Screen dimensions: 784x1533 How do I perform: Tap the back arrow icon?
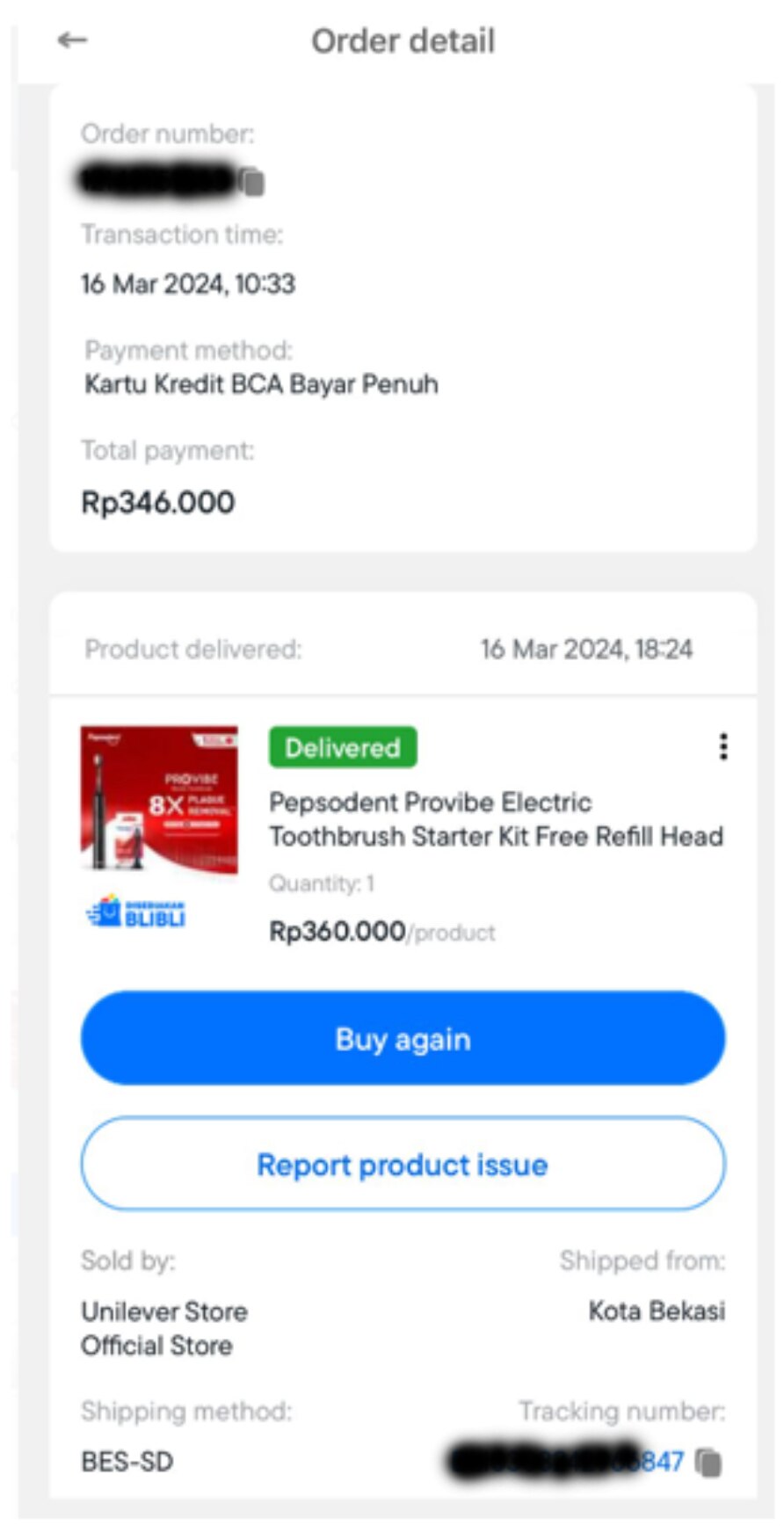[72, 40]
